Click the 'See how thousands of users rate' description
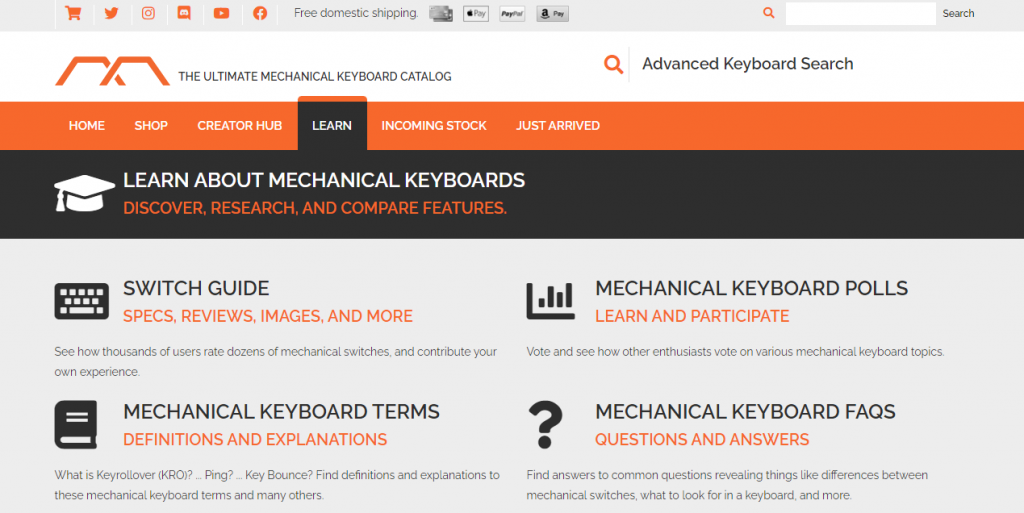 [276, 362]
